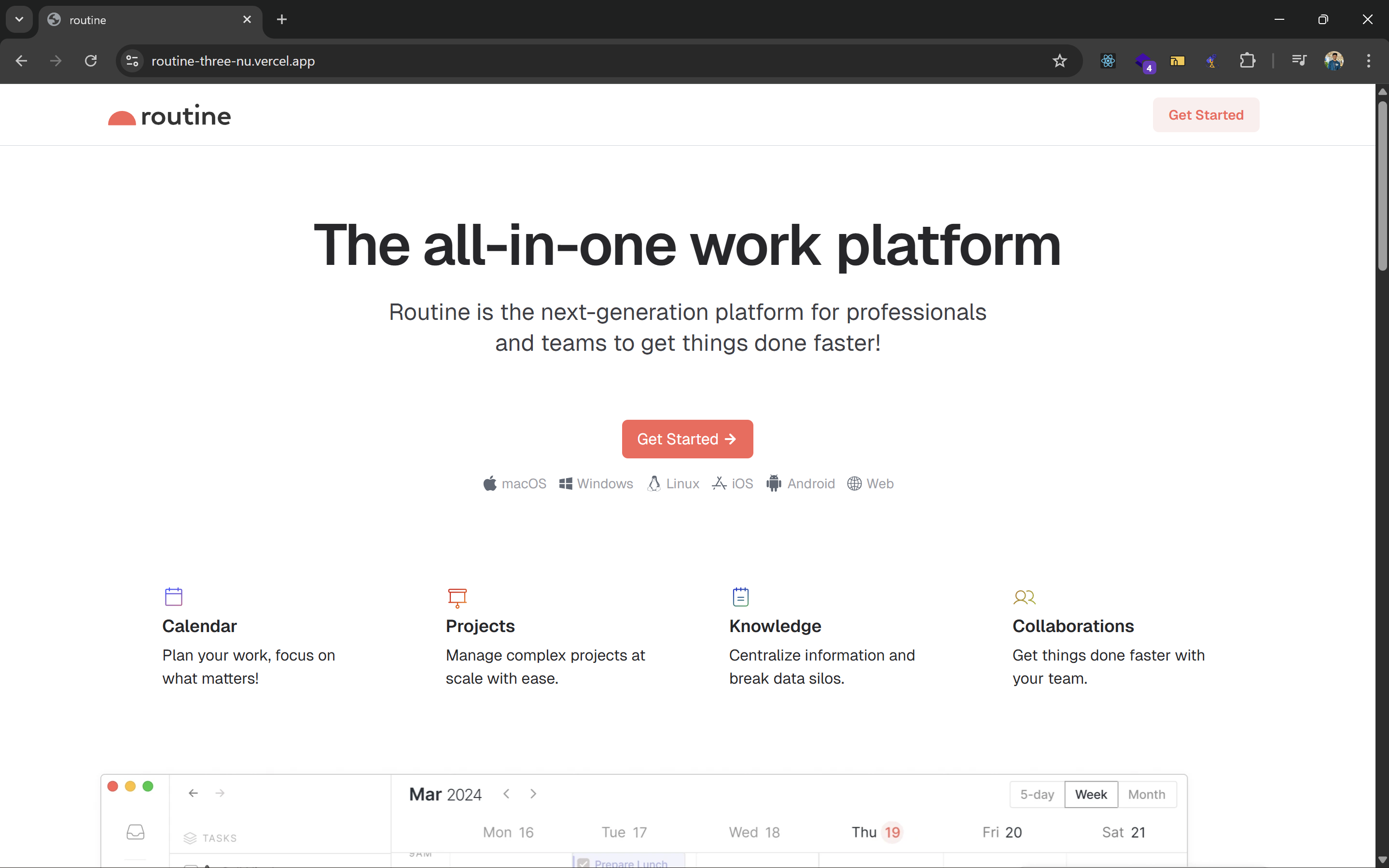Bookmark page with the star icon
This screenshot has width=1389, height=868.
coord(1059,61)
